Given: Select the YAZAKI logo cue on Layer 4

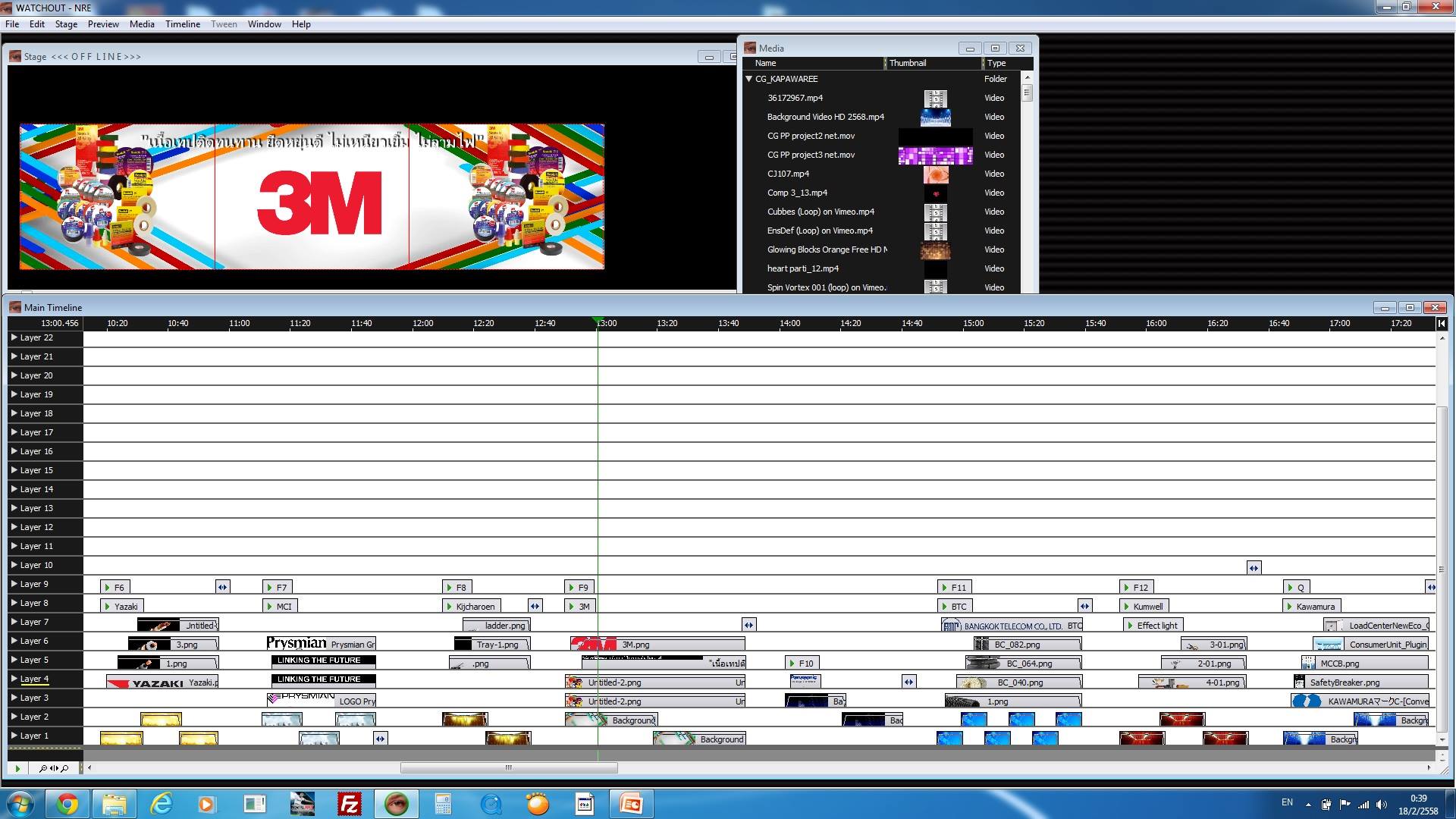Looking at the screenshot, I should (162, 682).
